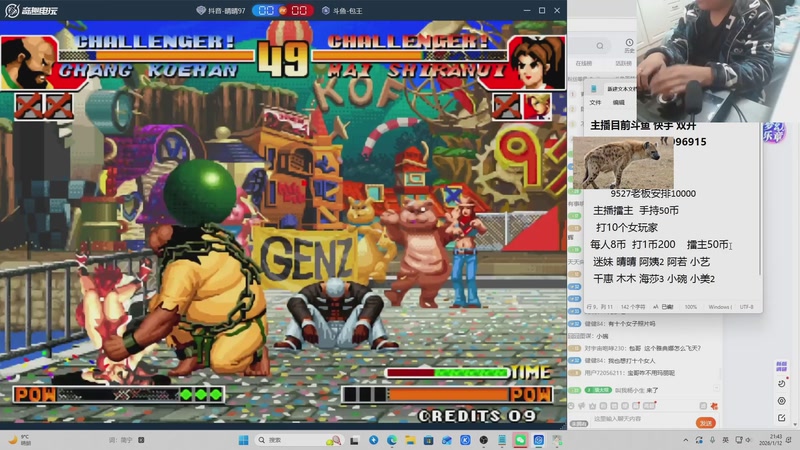This screenshot has width=800, height=450.
Task: Click the edit pencil icon in right sidebar
Action: (x=781, y=418)
